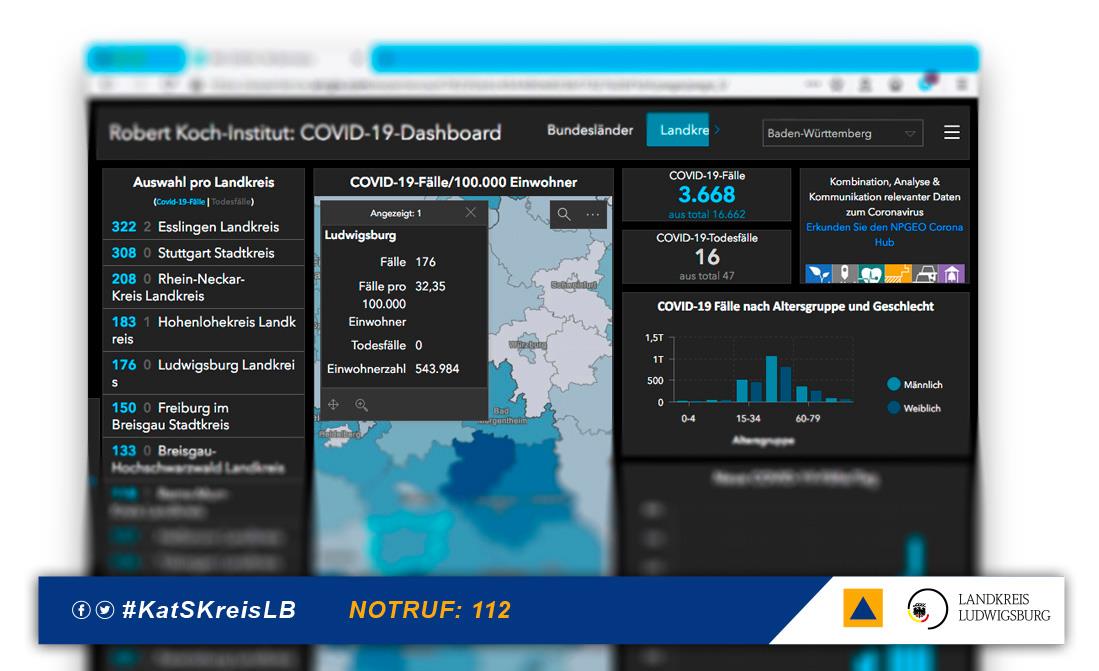Click the Bad Mergentheim label on the map
This screenshot has height=671, width=1099.
click(x=503, y=416)
